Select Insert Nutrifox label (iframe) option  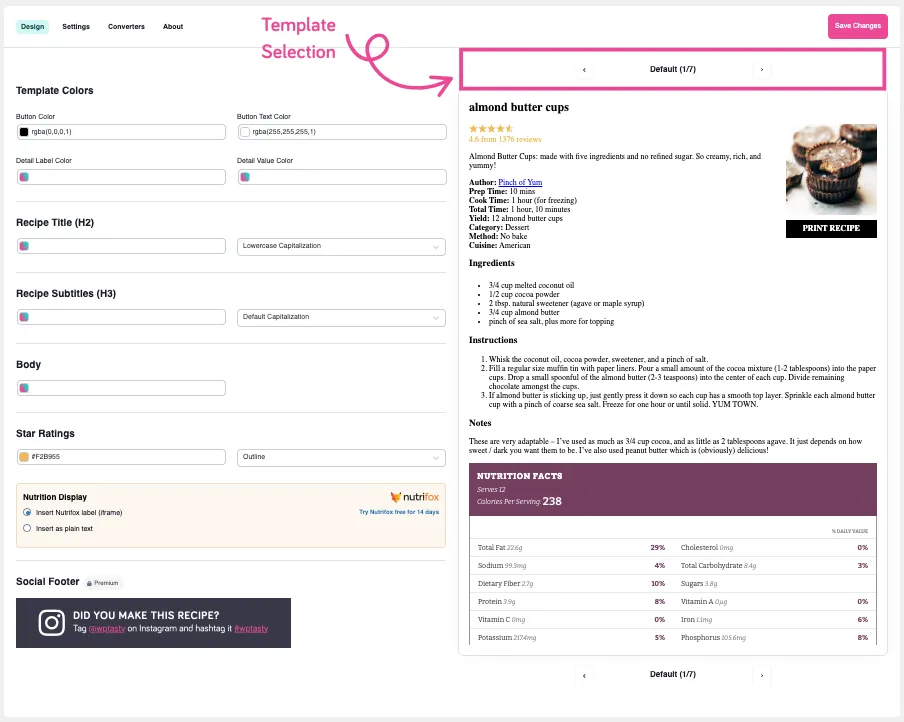[x=27, y=512]
